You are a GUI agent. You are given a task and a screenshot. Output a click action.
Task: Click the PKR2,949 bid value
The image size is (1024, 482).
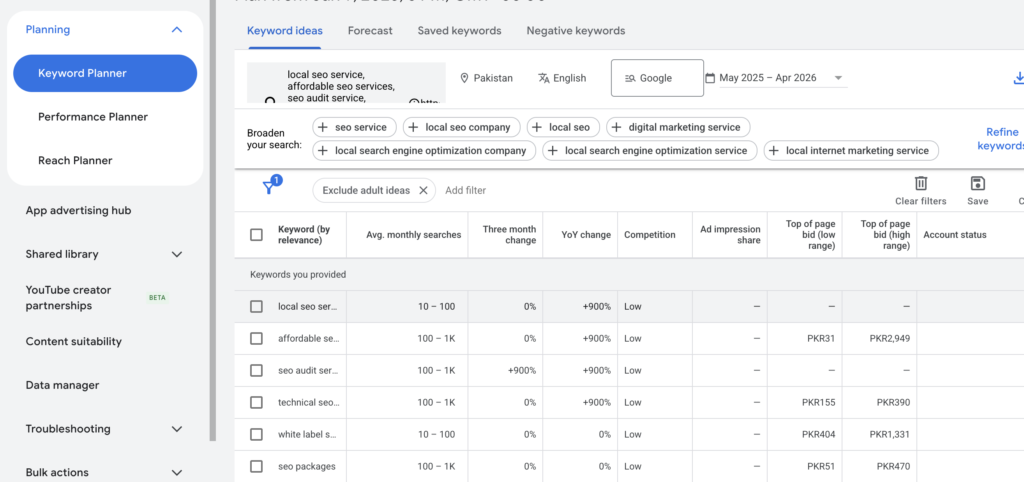(889, 339)
